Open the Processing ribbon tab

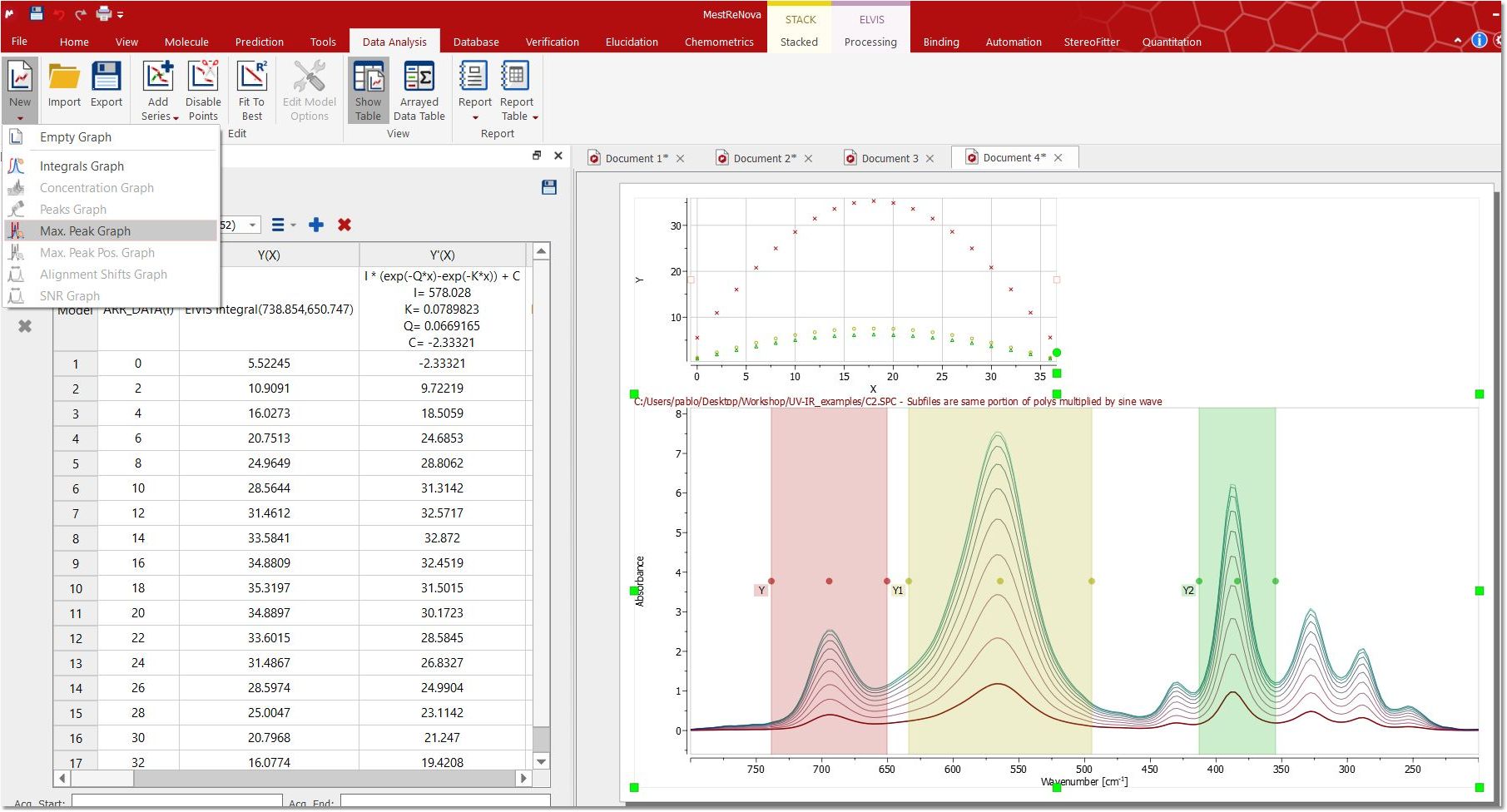click(x=870, y=42)
